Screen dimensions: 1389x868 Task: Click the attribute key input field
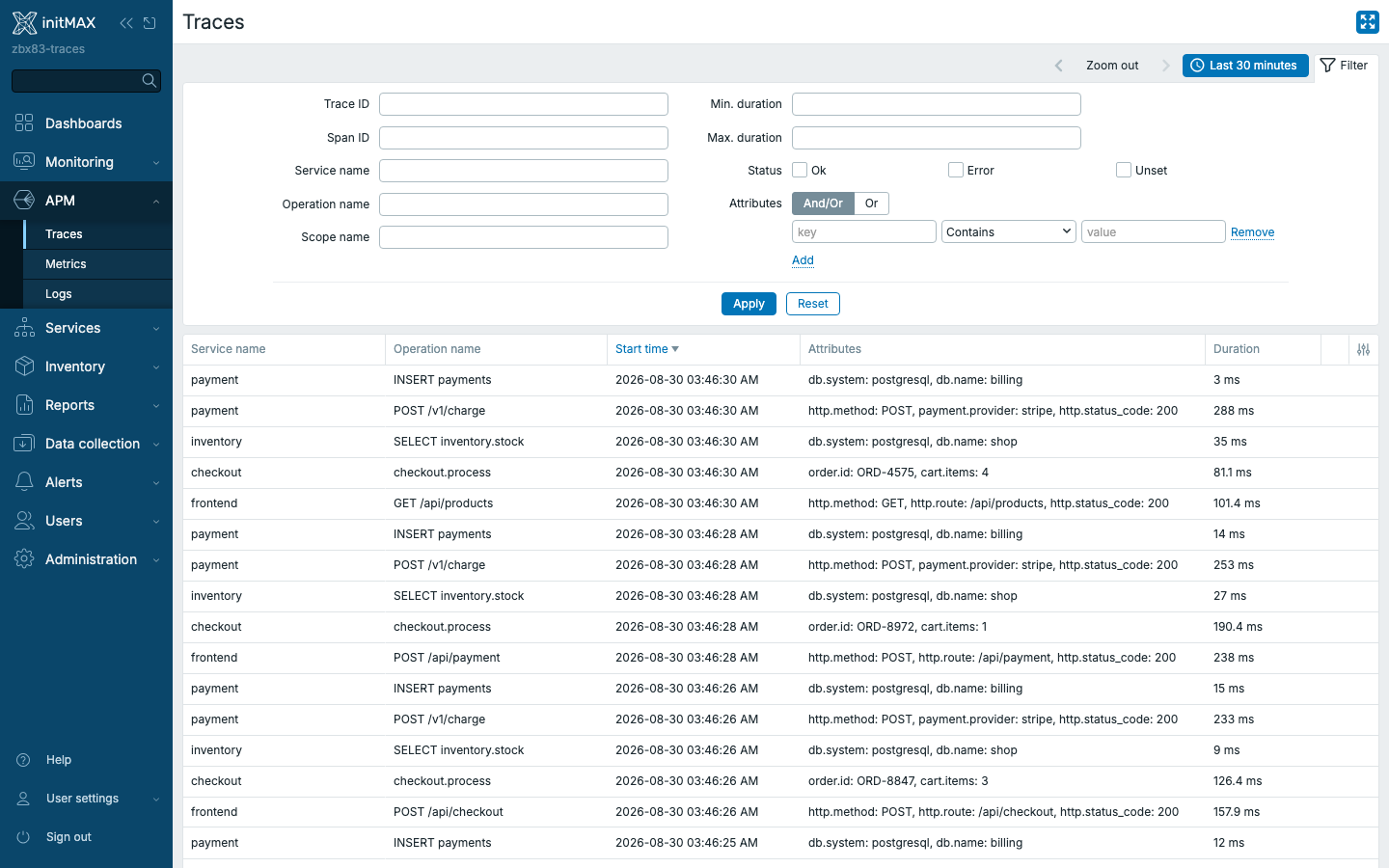pyautogui.click(x=864, y=231)
